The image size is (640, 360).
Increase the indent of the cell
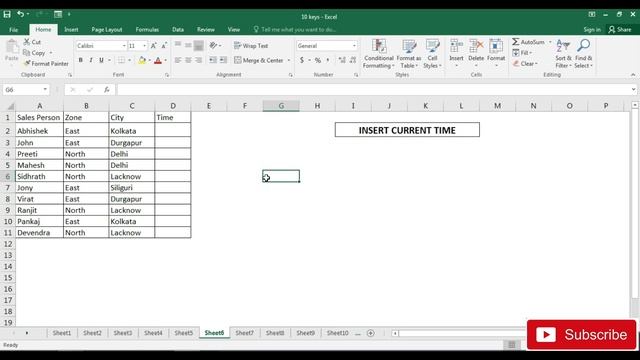[x=223, y=60]
